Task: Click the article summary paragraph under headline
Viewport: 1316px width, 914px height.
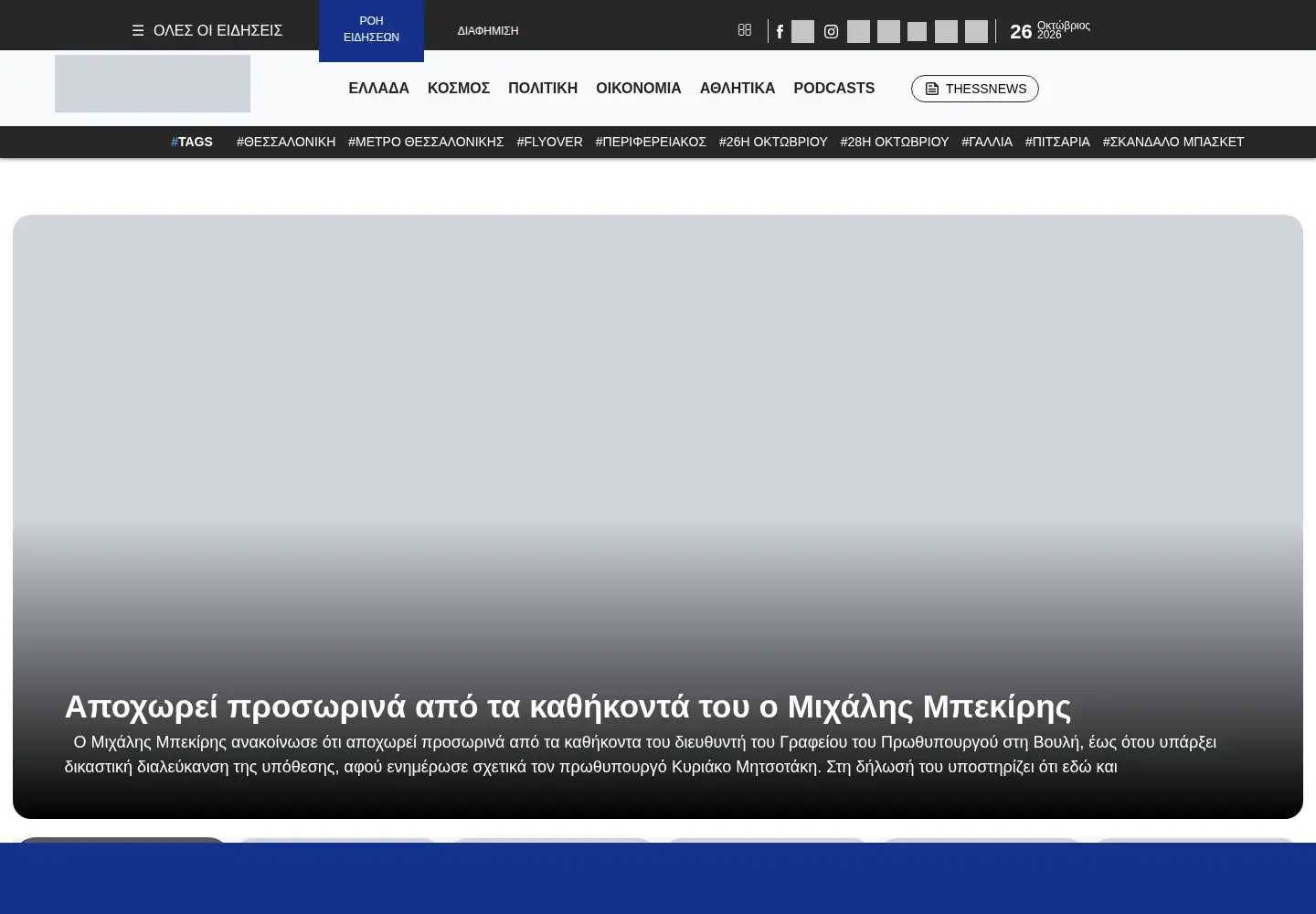Action: [x=640, y=754]
